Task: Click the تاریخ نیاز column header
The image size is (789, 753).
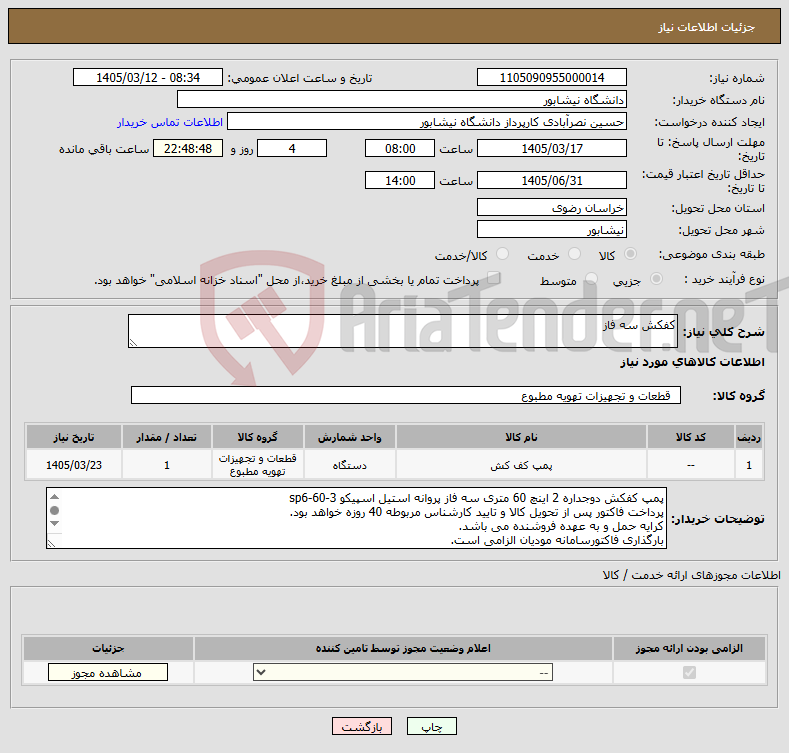Action: click(74, 437)
